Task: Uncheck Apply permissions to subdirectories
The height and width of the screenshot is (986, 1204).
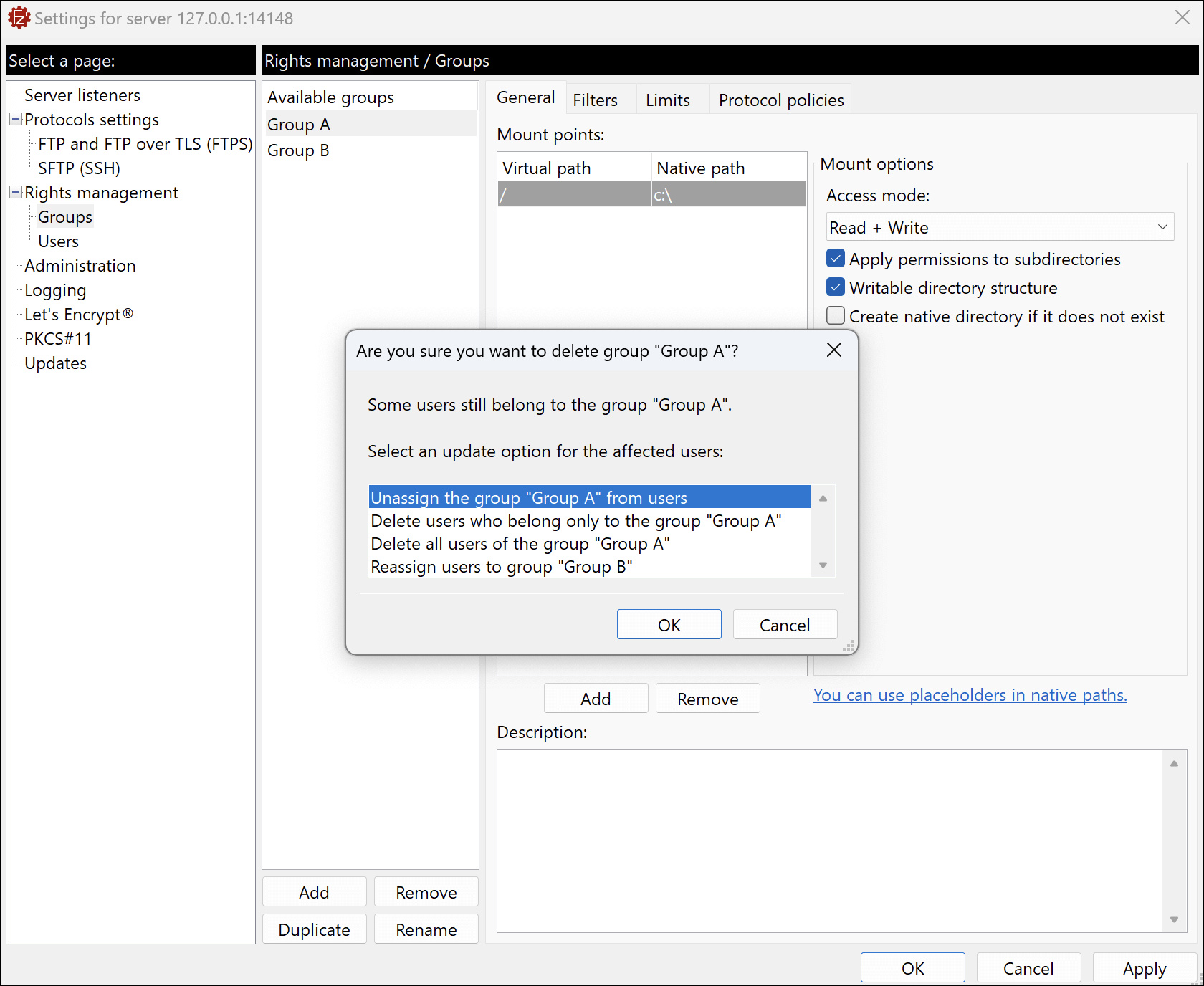Action: [836, 259]
